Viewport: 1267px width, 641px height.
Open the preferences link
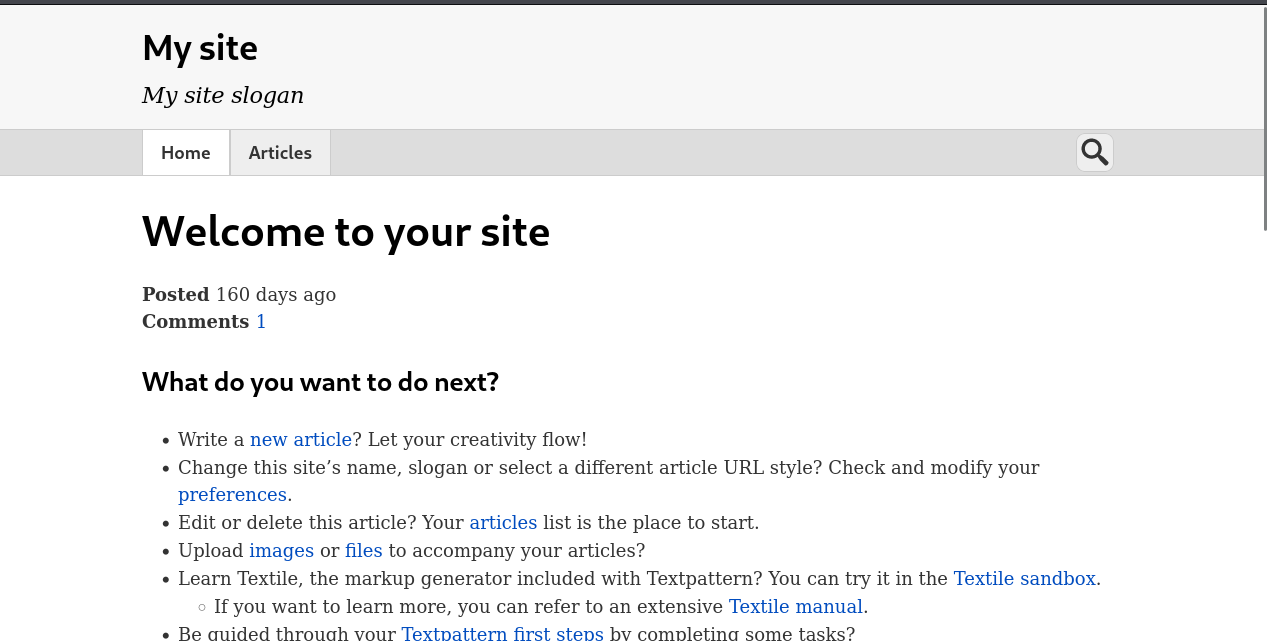tap(234, 495)
